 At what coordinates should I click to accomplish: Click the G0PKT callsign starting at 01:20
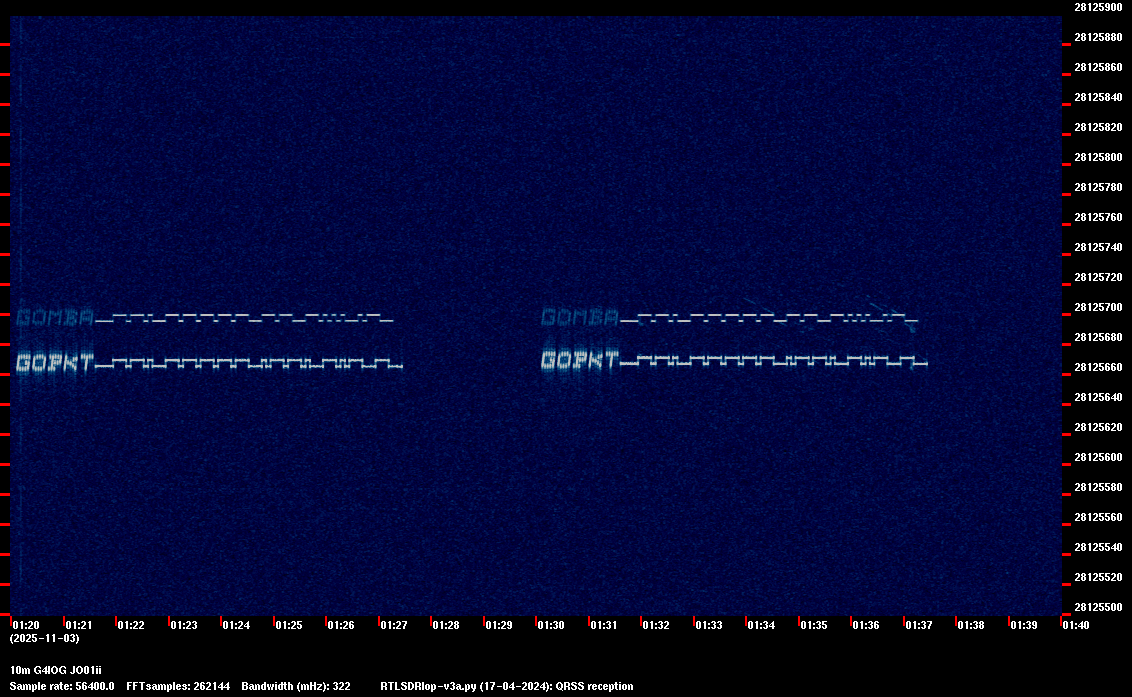[55, 362]
